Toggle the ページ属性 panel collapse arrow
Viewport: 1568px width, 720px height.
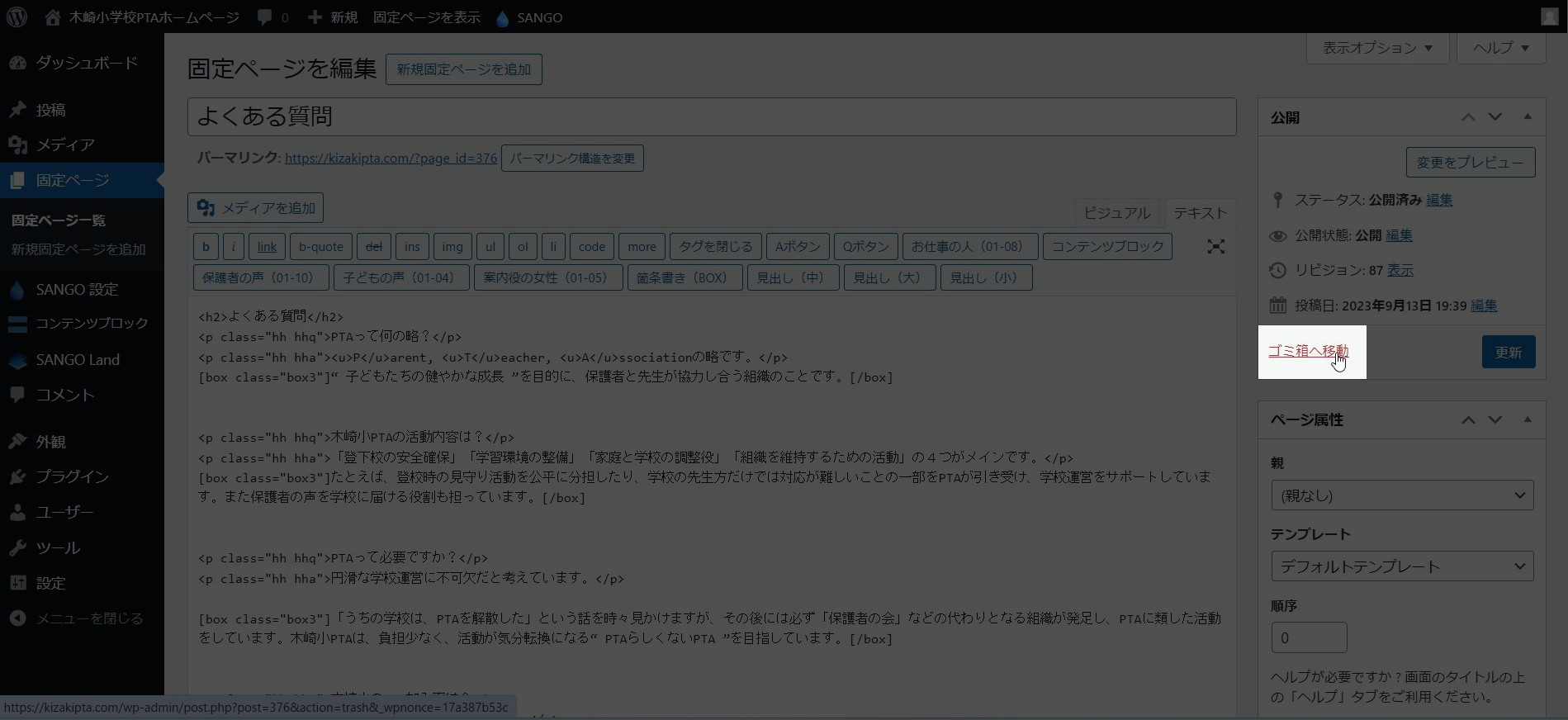[x=1528, y=419]
